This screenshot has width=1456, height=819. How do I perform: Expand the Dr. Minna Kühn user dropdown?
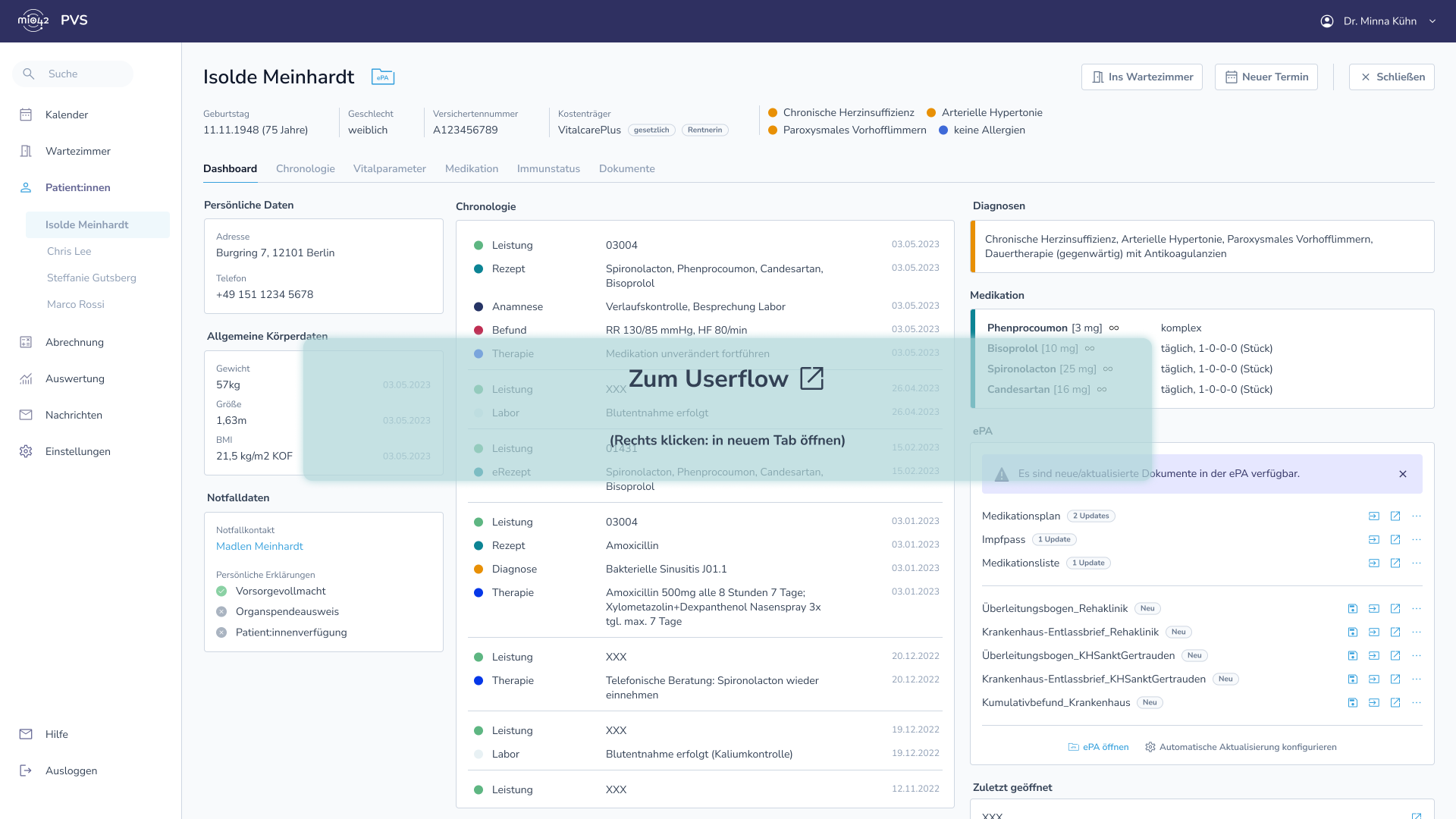[x=1432, y=21]
